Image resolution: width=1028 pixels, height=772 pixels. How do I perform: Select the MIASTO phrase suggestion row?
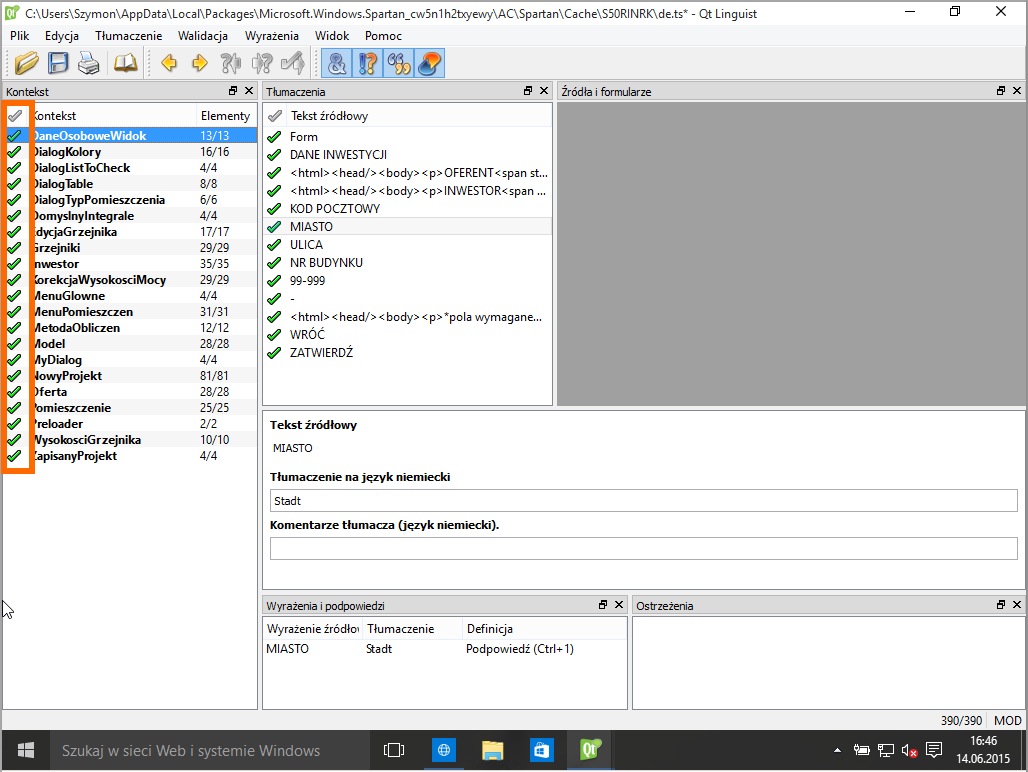point(445,649)
